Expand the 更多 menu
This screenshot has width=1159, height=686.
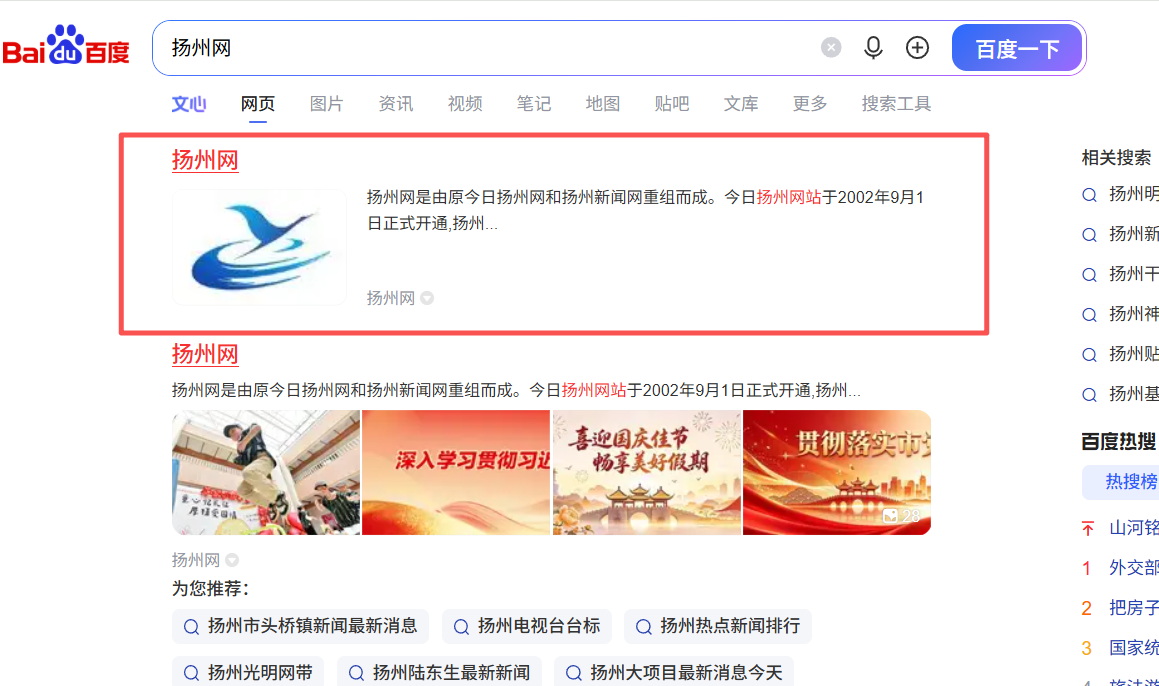click(x=810, y=103)
